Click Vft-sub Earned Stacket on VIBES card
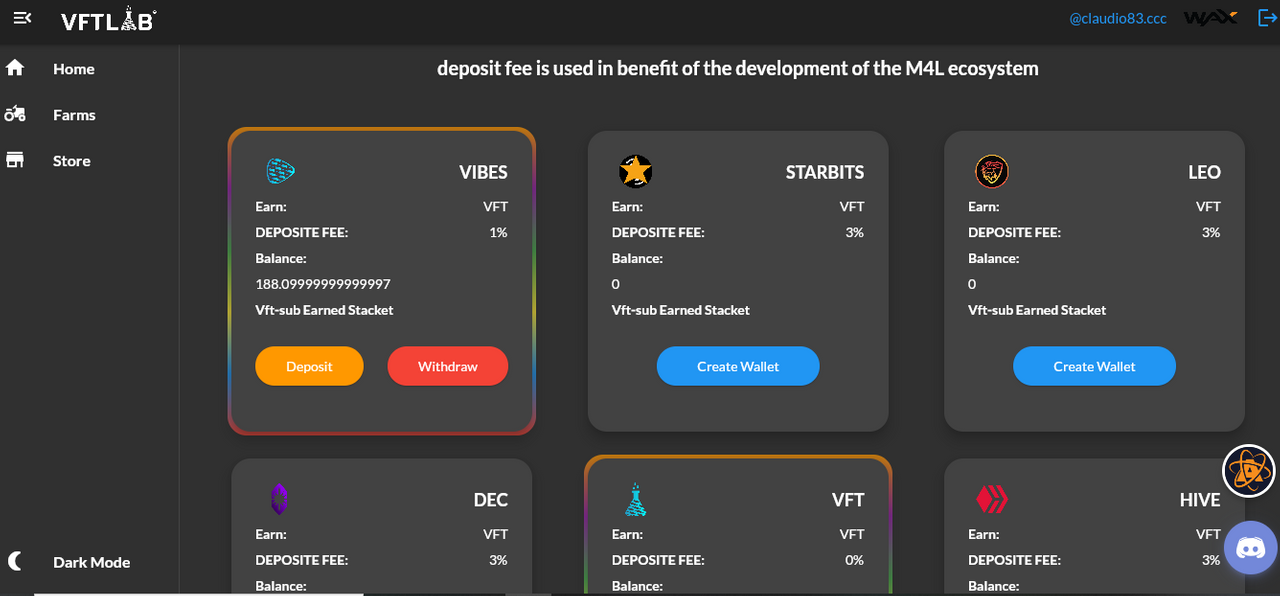1280x596 pixels. point(324,310)
